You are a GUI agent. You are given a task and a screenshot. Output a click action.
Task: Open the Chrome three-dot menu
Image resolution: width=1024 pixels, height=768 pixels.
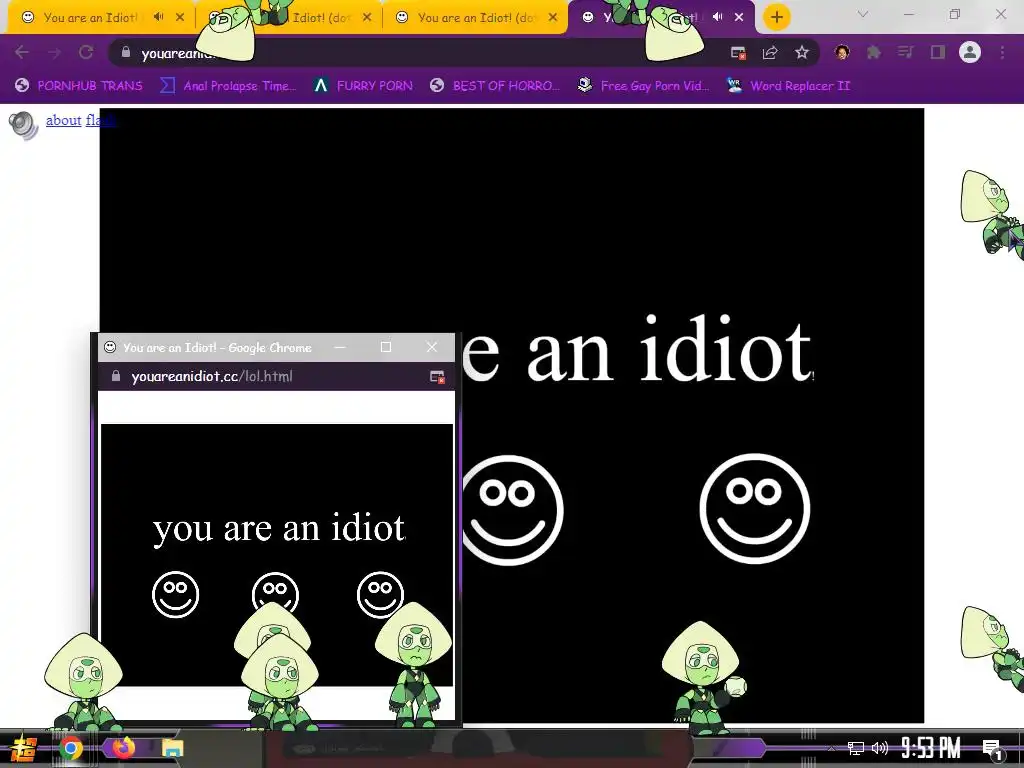point(1002,52)
